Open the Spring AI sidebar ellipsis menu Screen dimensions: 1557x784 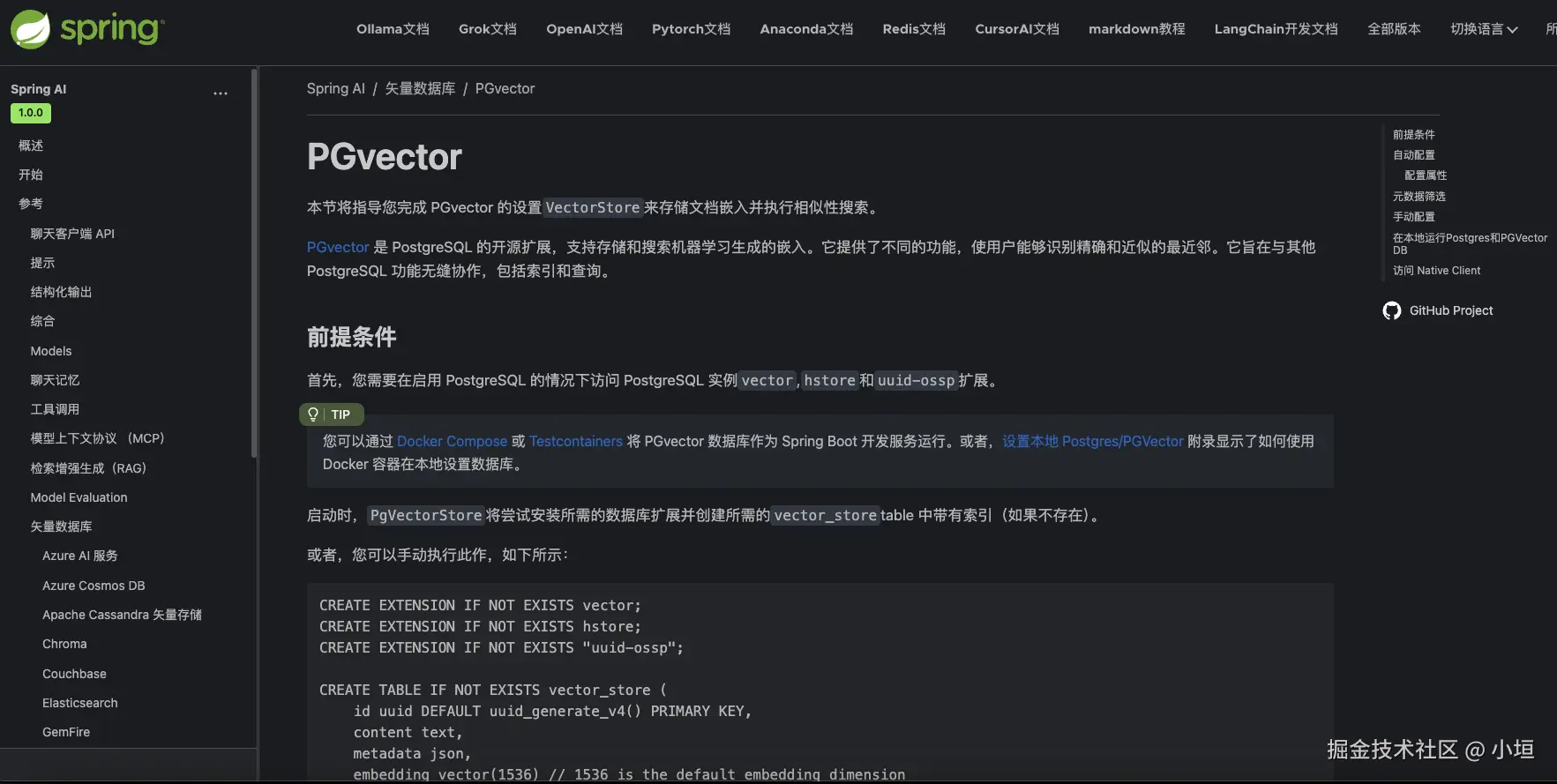[221, 93]
